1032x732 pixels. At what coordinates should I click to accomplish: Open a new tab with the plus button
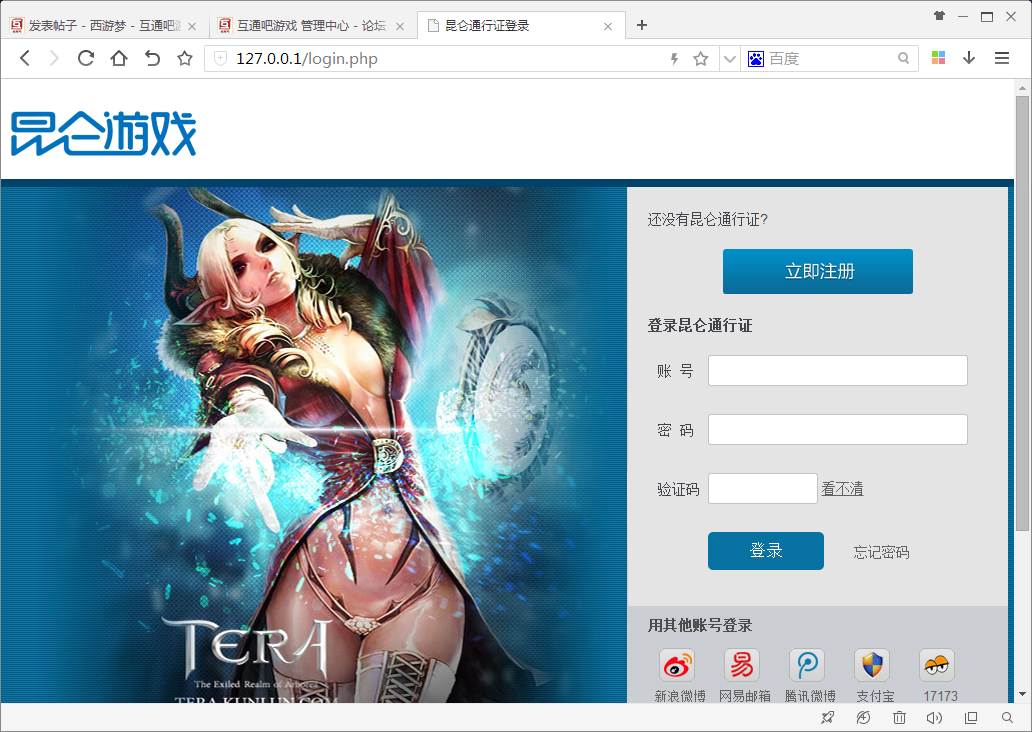tap(642, 25)
